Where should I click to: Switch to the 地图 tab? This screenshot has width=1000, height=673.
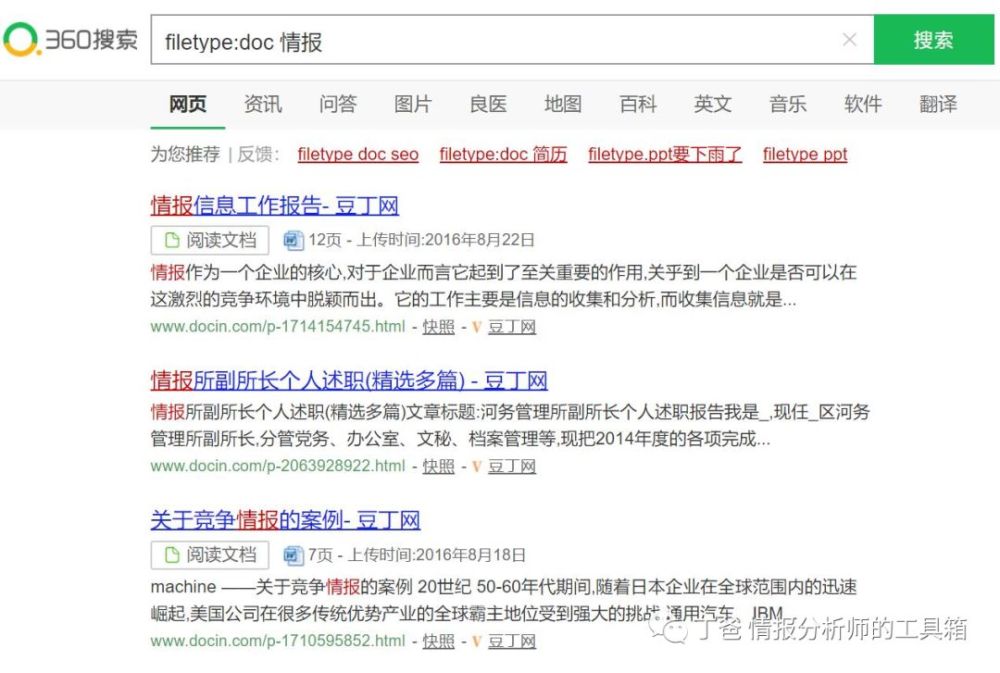click(x=562, y=104)
